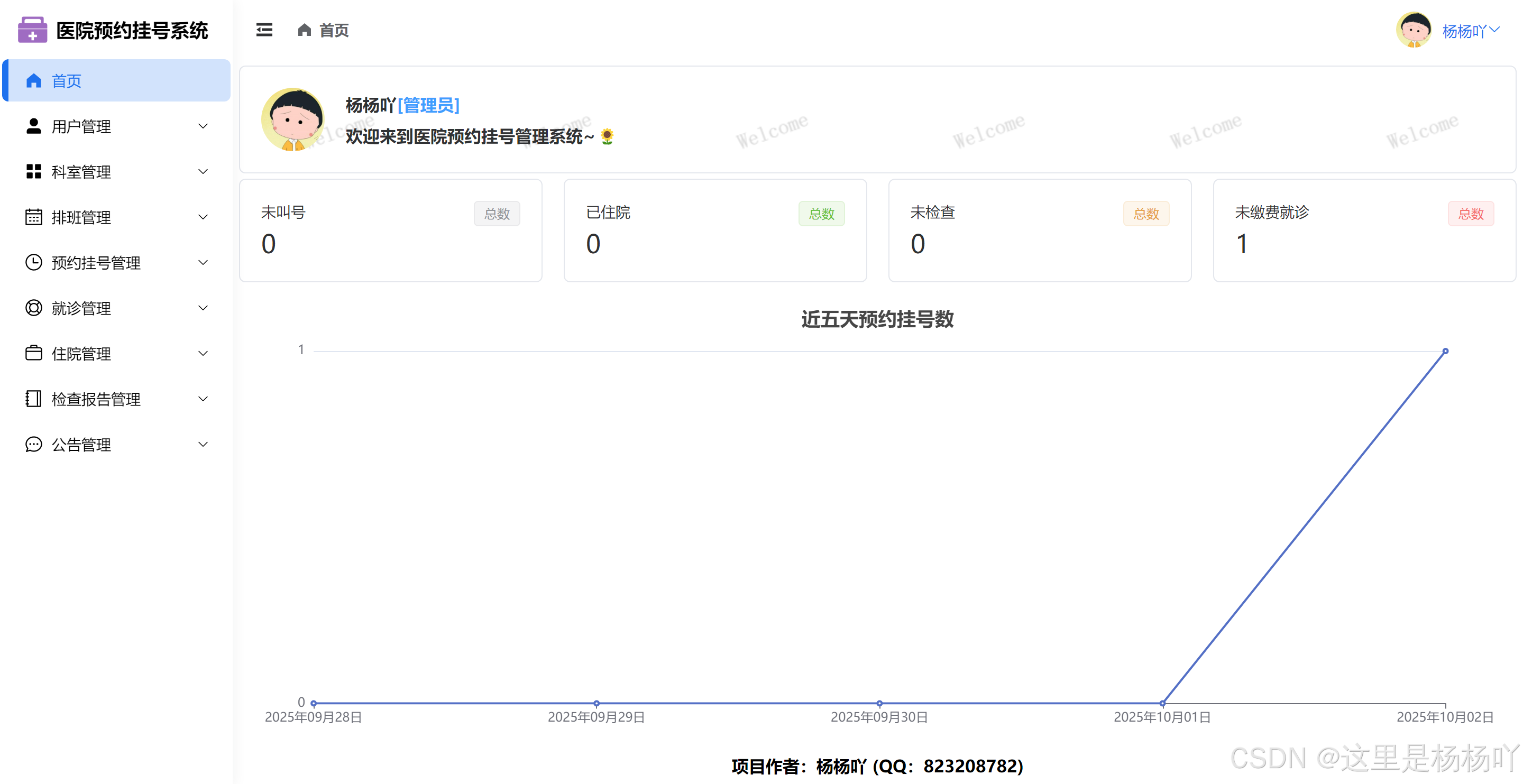This screenshot has width=1523, height=784.
Task: Click the 就诊管理 lifebuoy icon
Action: click(x=34, y=308)
